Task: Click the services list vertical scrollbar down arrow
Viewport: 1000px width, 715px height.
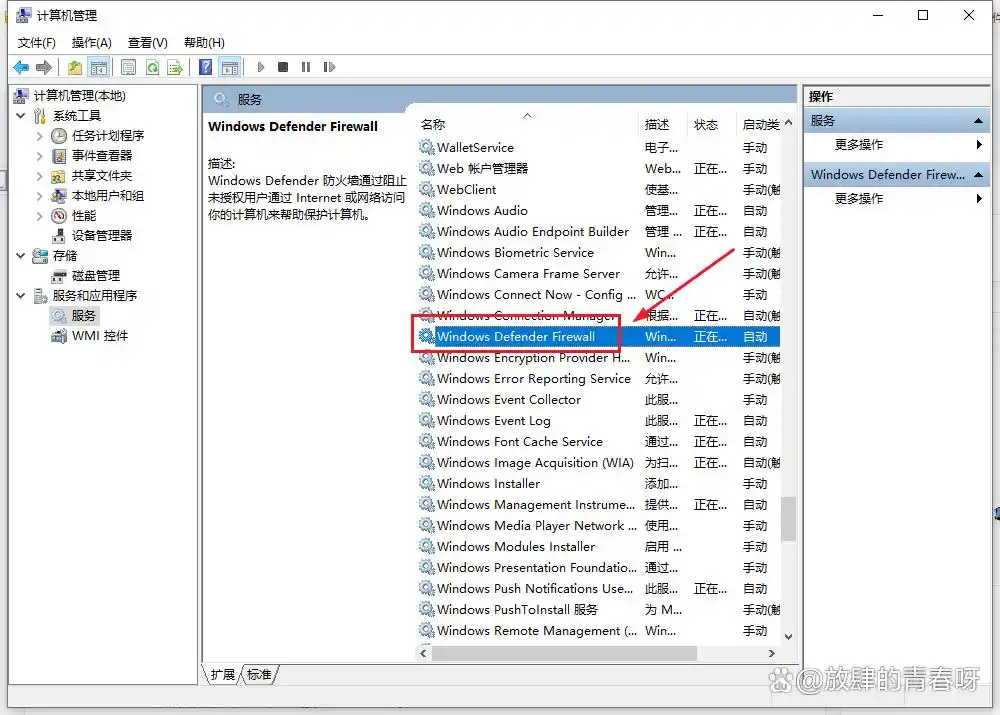Action: [789, 635]
